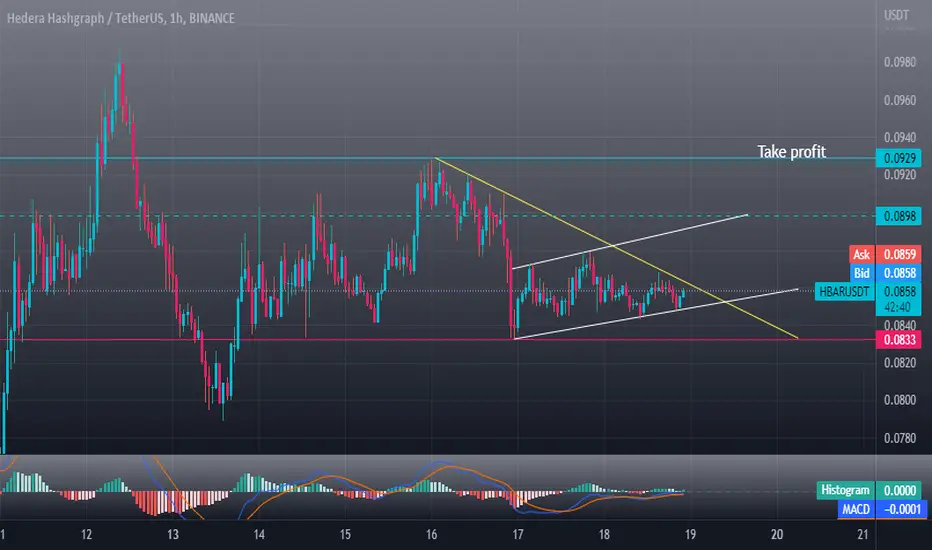
Task: Click the 0.0859 ask price tag
Action: point(899,254)
